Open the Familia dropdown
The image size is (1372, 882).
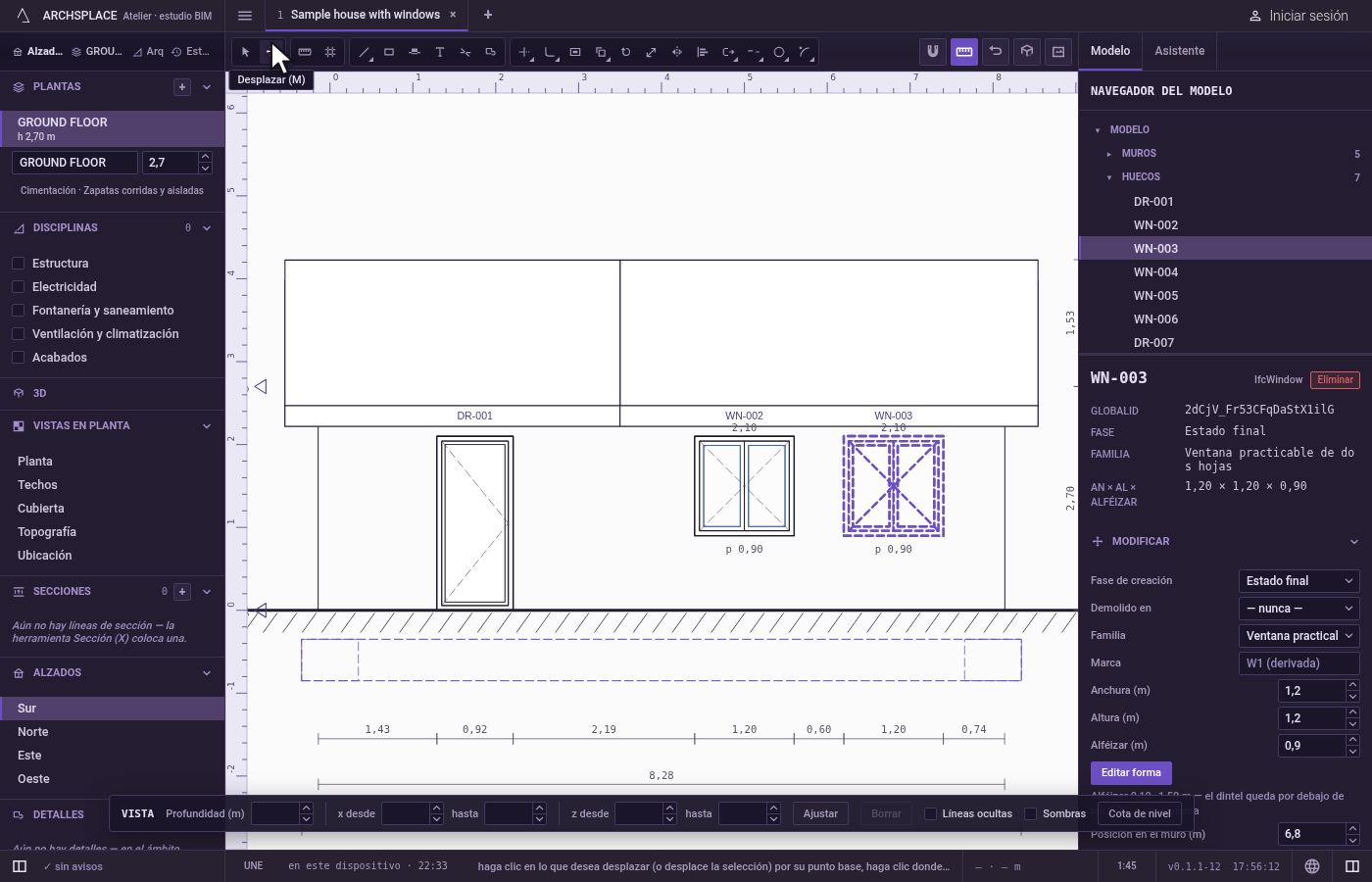coord(1299,636)
